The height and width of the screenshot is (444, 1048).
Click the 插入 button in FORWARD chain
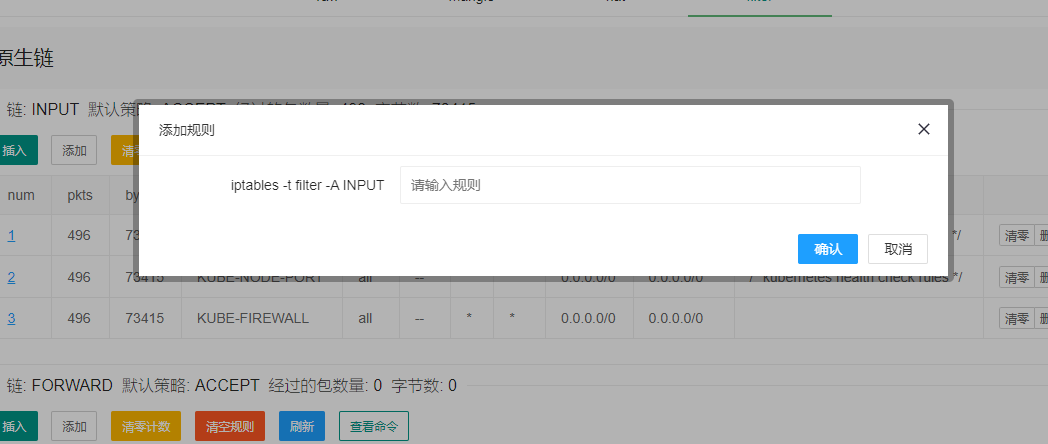tap(17, 426)
